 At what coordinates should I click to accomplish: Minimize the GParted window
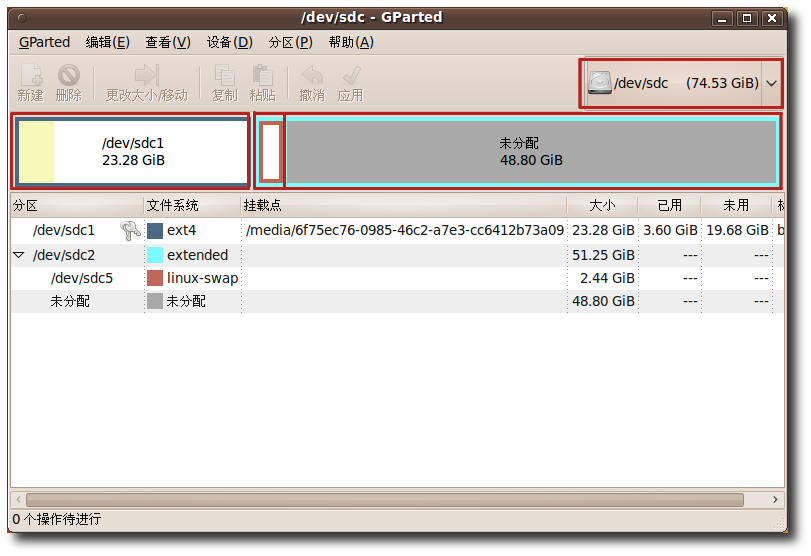point(722,19)
